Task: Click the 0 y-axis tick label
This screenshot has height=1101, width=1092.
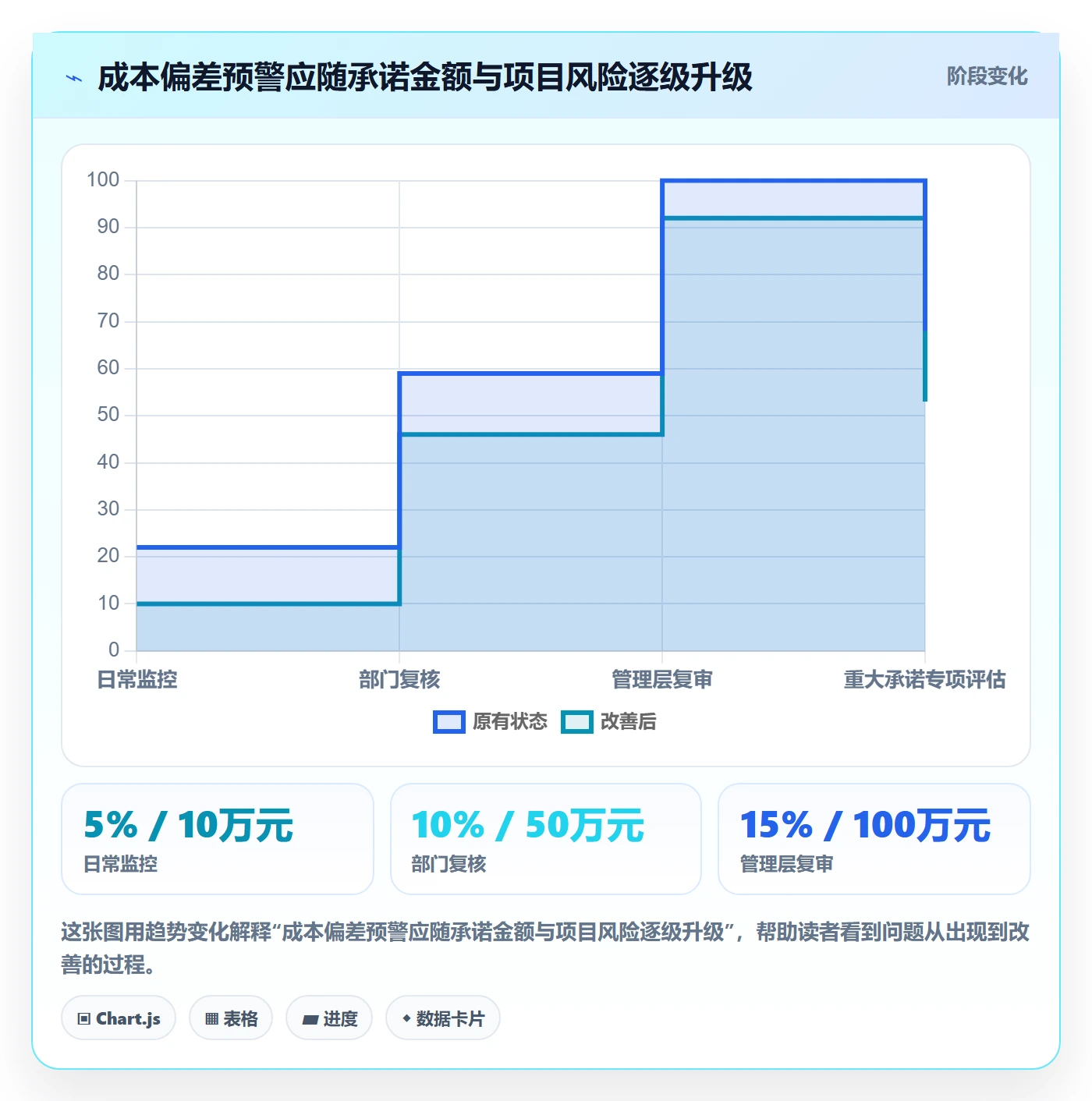Action: [x=114, y=650]
